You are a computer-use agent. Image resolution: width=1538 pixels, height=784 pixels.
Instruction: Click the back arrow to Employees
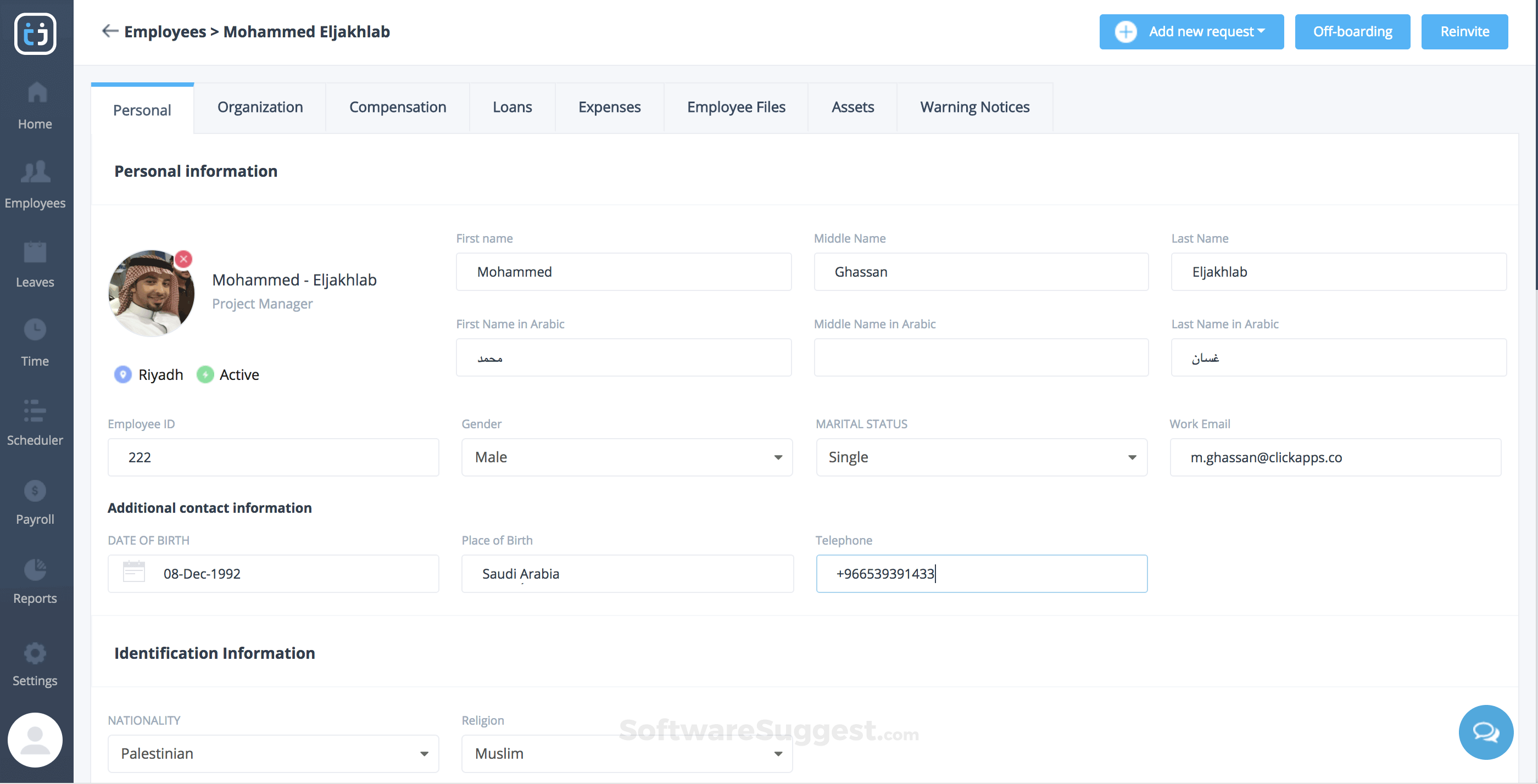[x=110, y=31]
